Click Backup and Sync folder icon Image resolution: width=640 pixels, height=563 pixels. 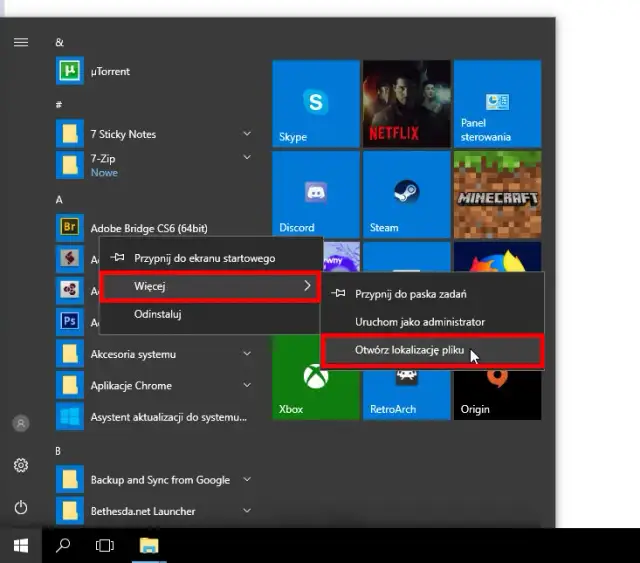click(70, 479)
